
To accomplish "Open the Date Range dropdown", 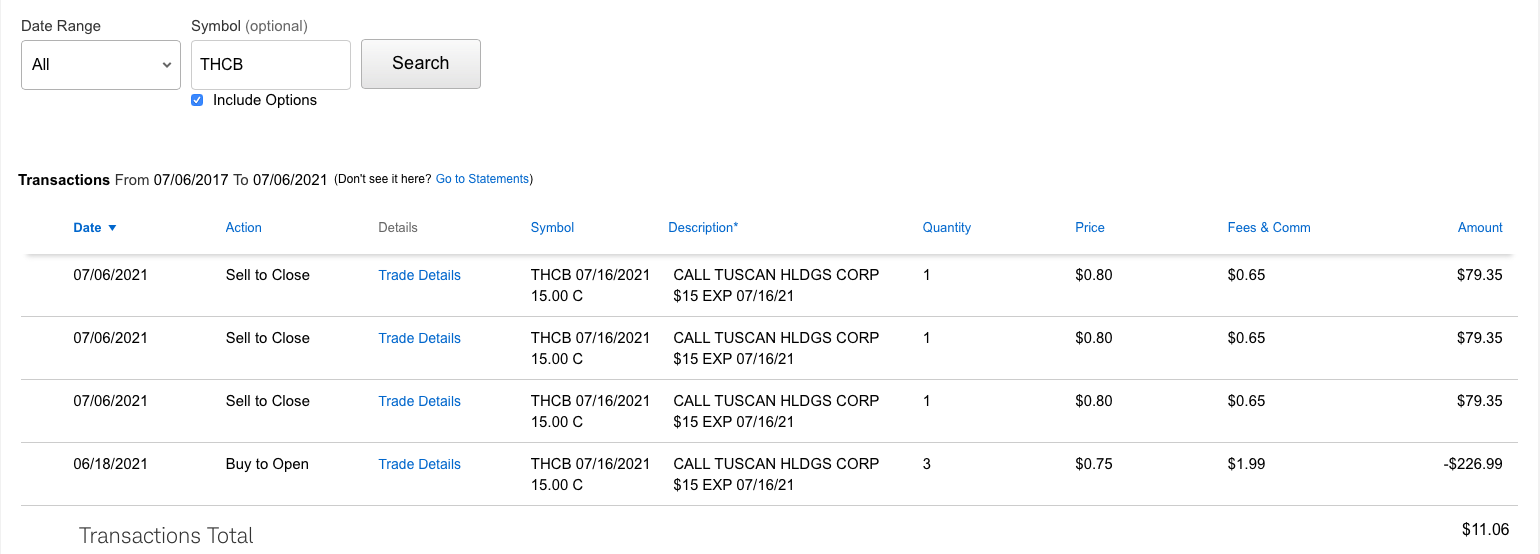I will pos(100,65).
